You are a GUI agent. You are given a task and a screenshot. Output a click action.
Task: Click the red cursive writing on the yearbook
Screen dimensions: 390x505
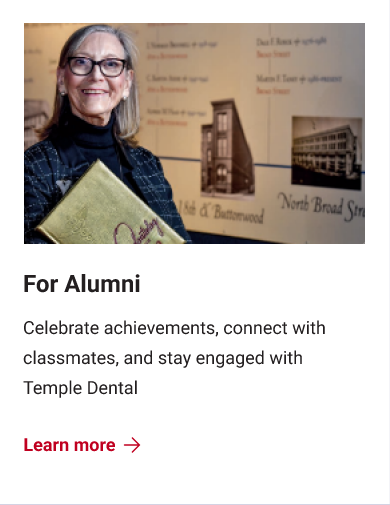click(138, 231)
